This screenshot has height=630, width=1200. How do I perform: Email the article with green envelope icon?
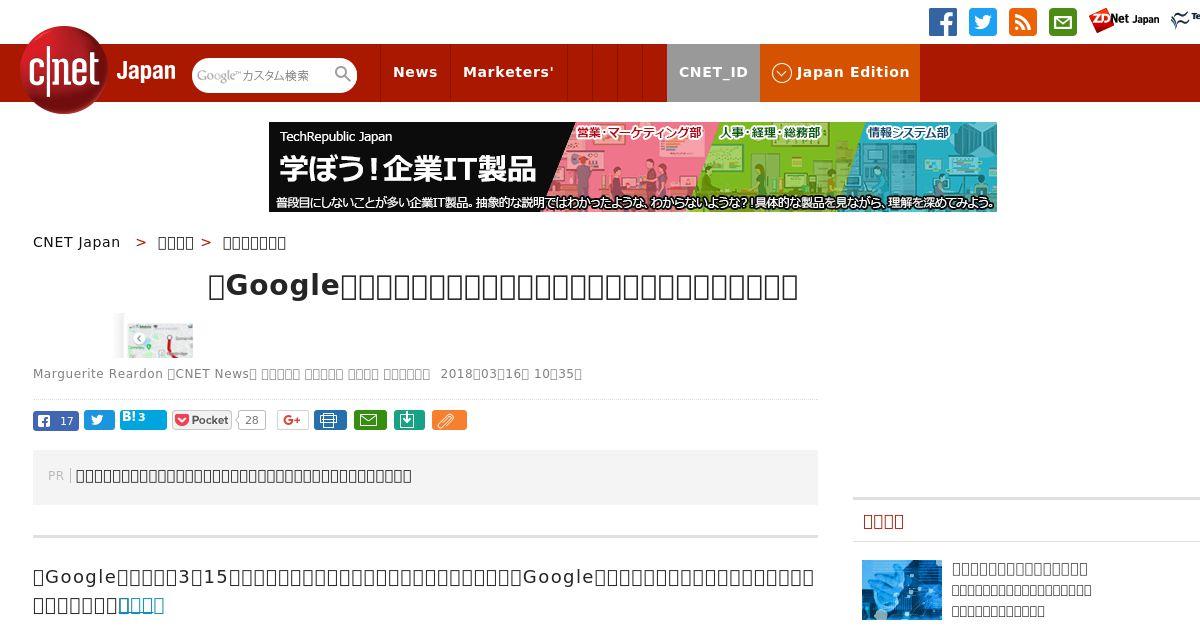click(x=369, y=420)
